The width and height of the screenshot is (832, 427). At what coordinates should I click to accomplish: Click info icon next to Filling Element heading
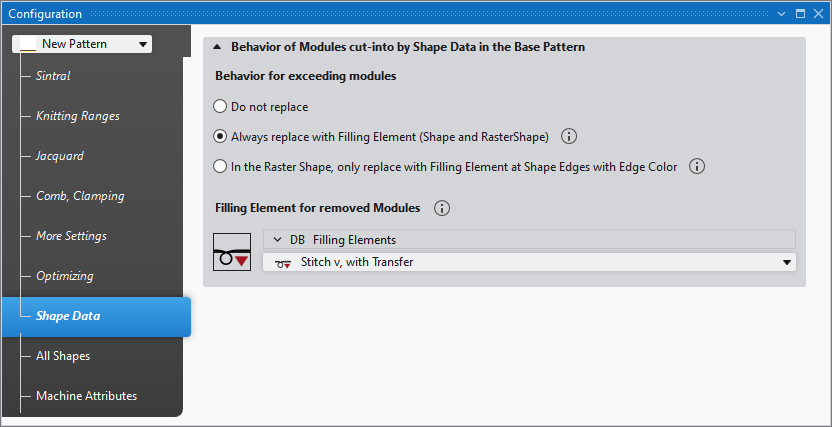(443, 208)
